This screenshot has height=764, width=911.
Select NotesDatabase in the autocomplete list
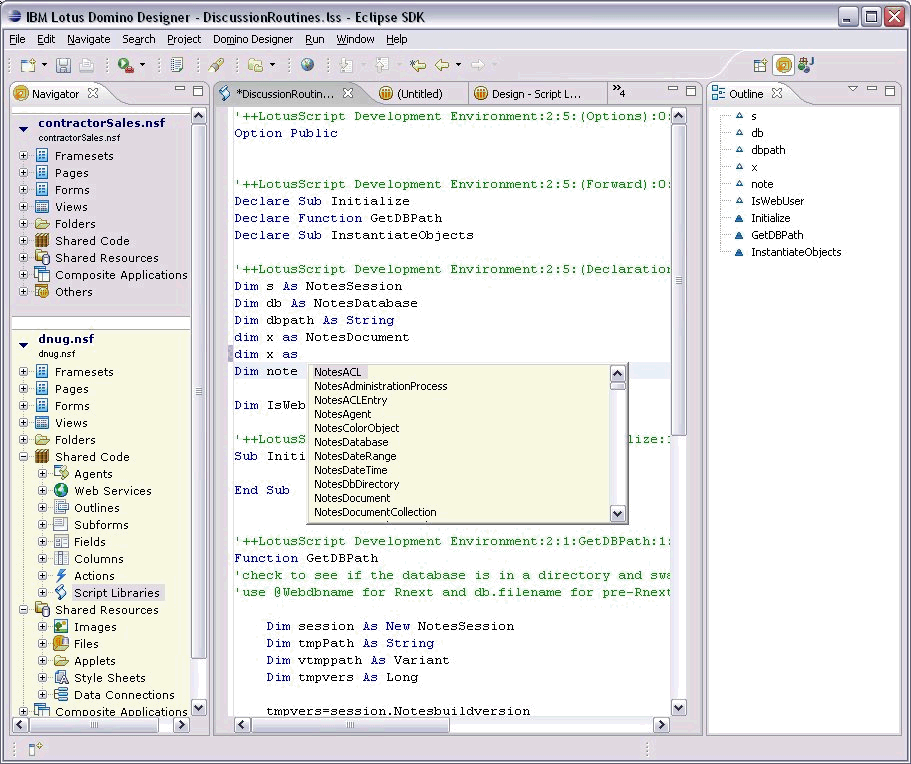(351, 442)
